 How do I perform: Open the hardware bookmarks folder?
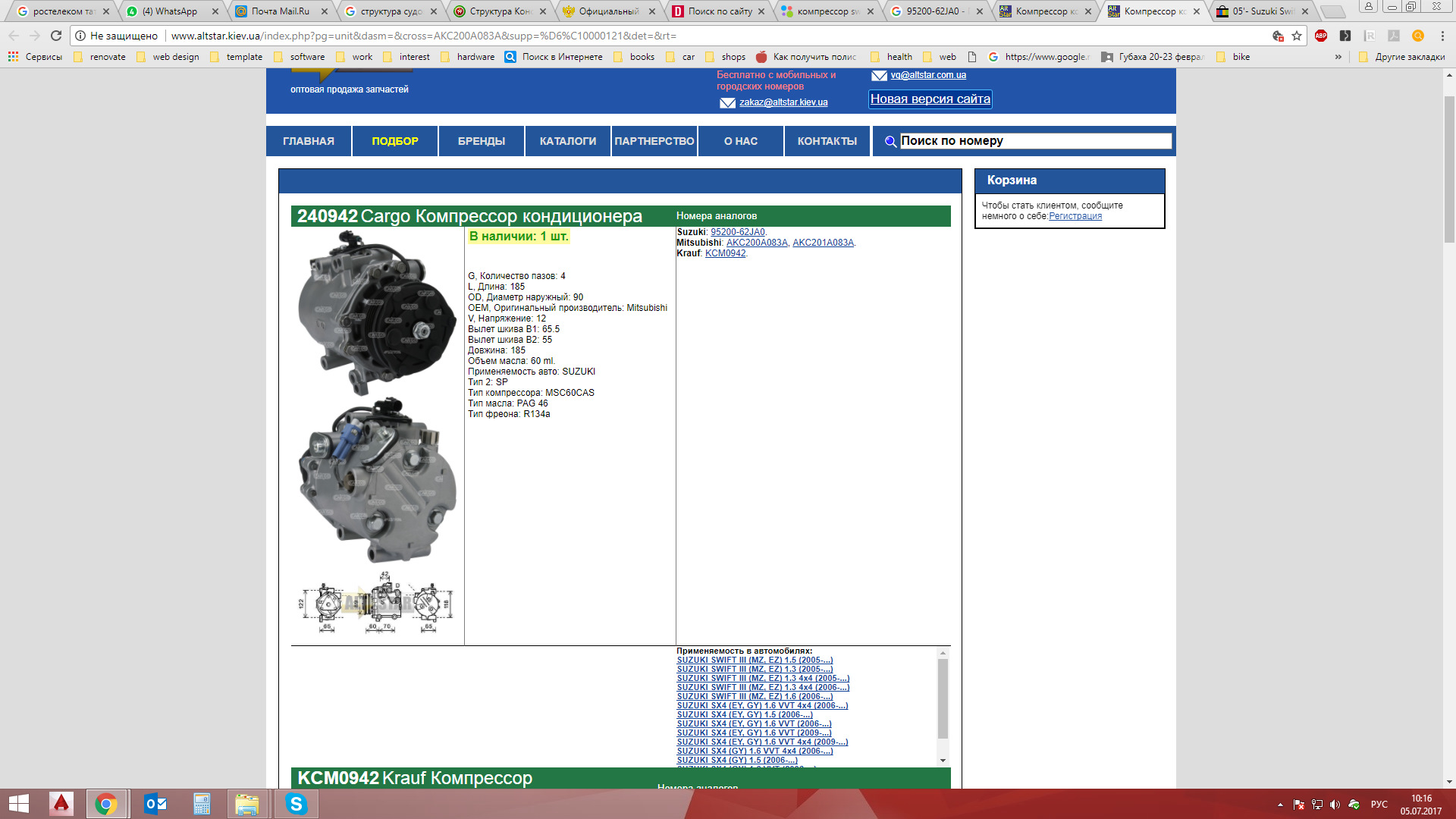(467, 57)
